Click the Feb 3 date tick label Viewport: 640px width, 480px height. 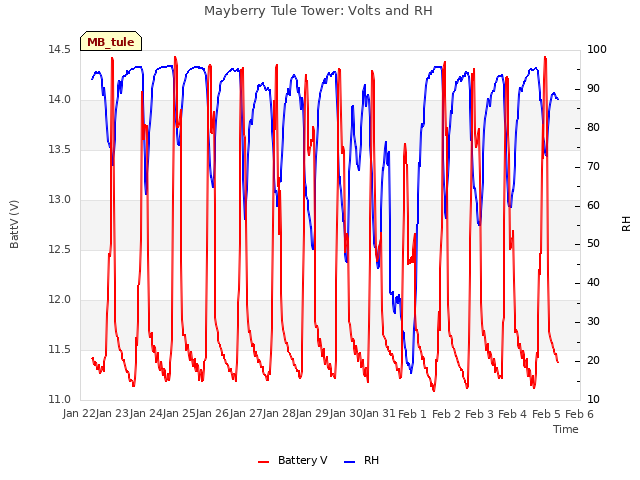pos(479,414)
